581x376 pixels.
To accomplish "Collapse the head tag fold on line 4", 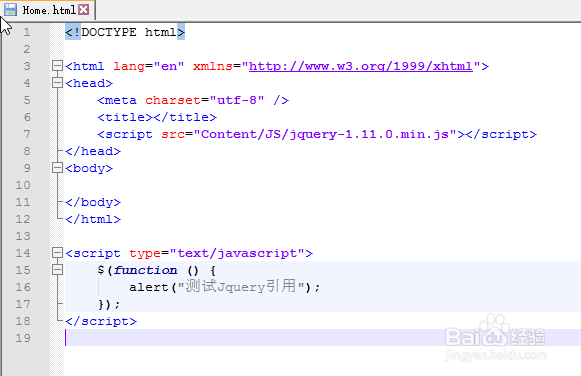I will click(x=57, y=83).
